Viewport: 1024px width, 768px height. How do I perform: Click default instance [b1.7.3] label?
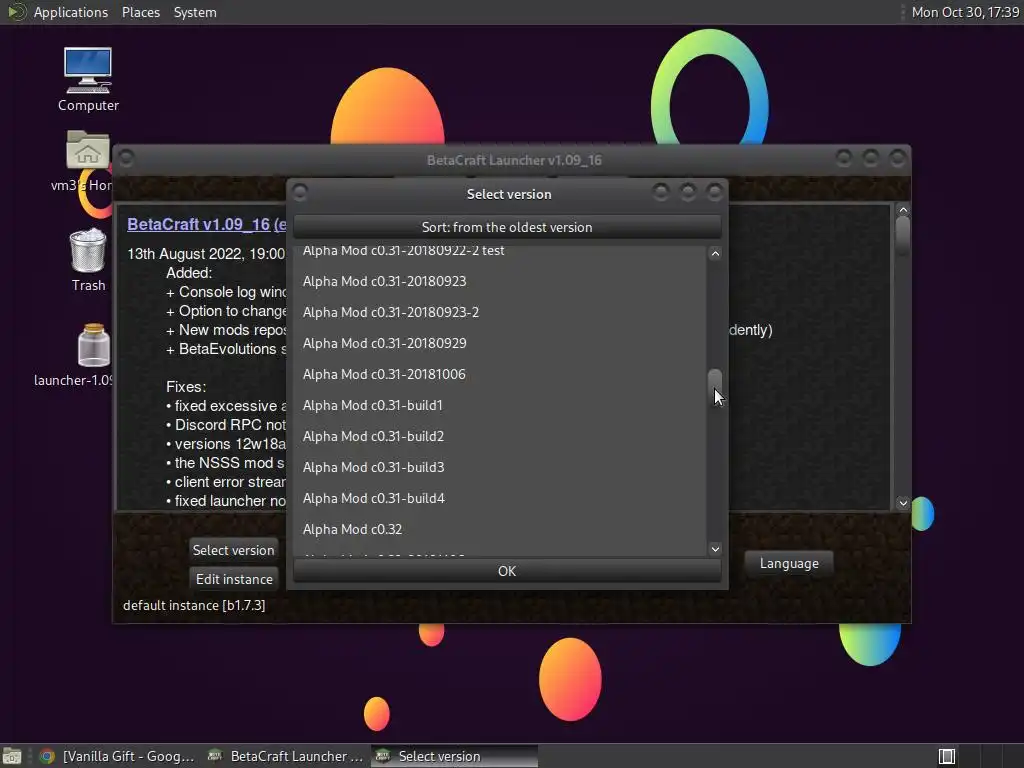click(194, 605)
